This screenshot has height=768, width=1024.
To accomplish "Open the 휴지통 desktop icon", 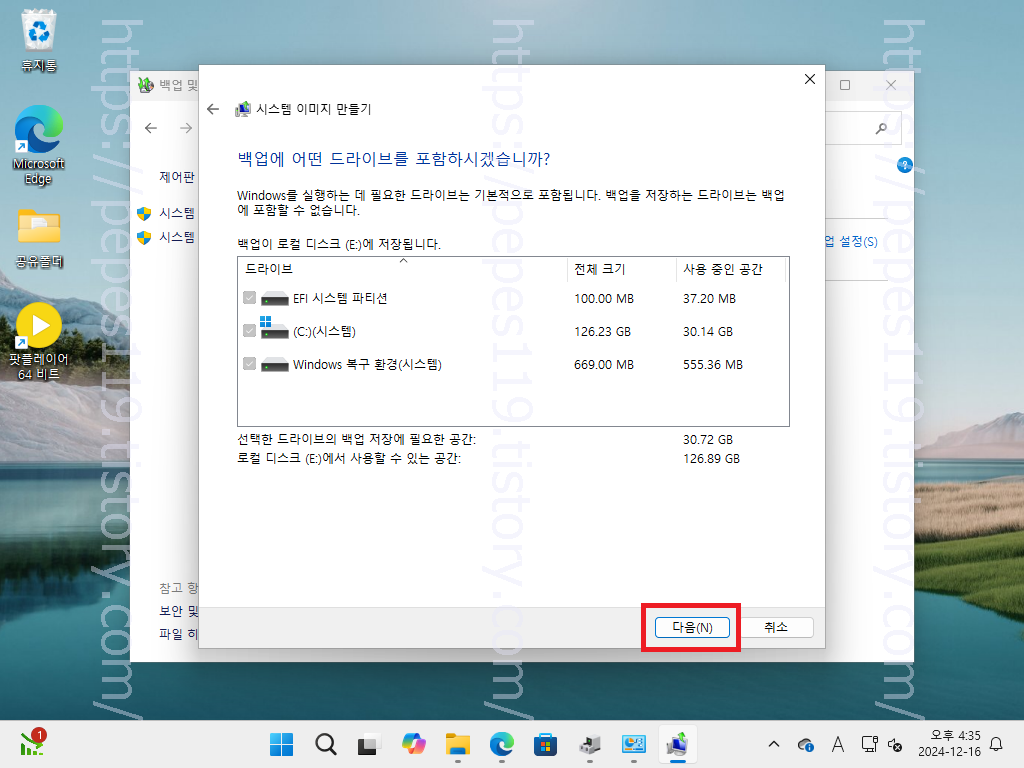I will (x=39, y=40).
